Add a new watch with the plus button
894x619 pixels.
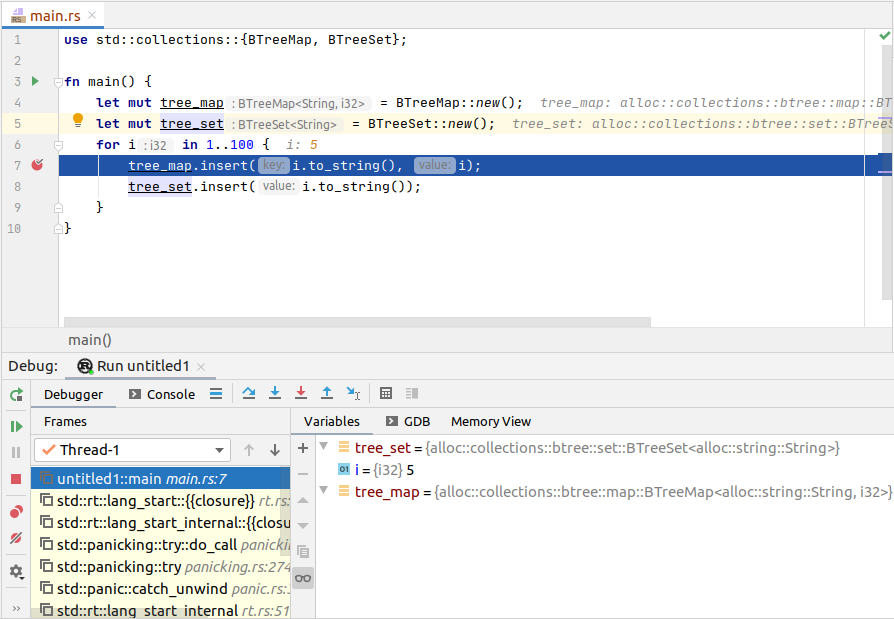click(x=303, y=448)
